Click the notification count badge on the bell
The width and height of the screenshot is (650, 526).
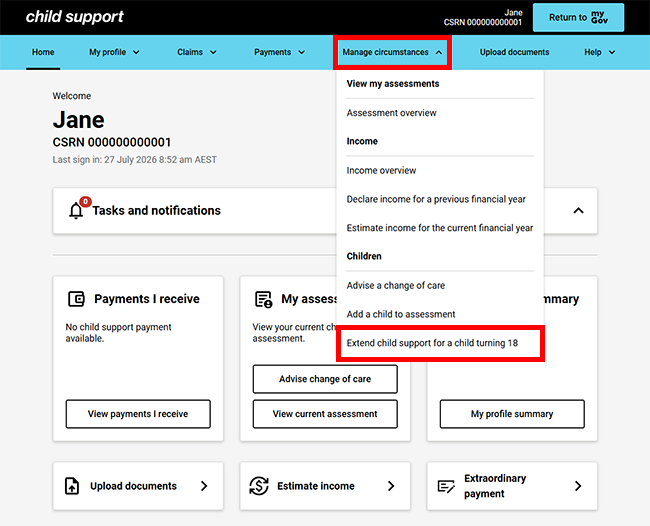click(85, 201)
